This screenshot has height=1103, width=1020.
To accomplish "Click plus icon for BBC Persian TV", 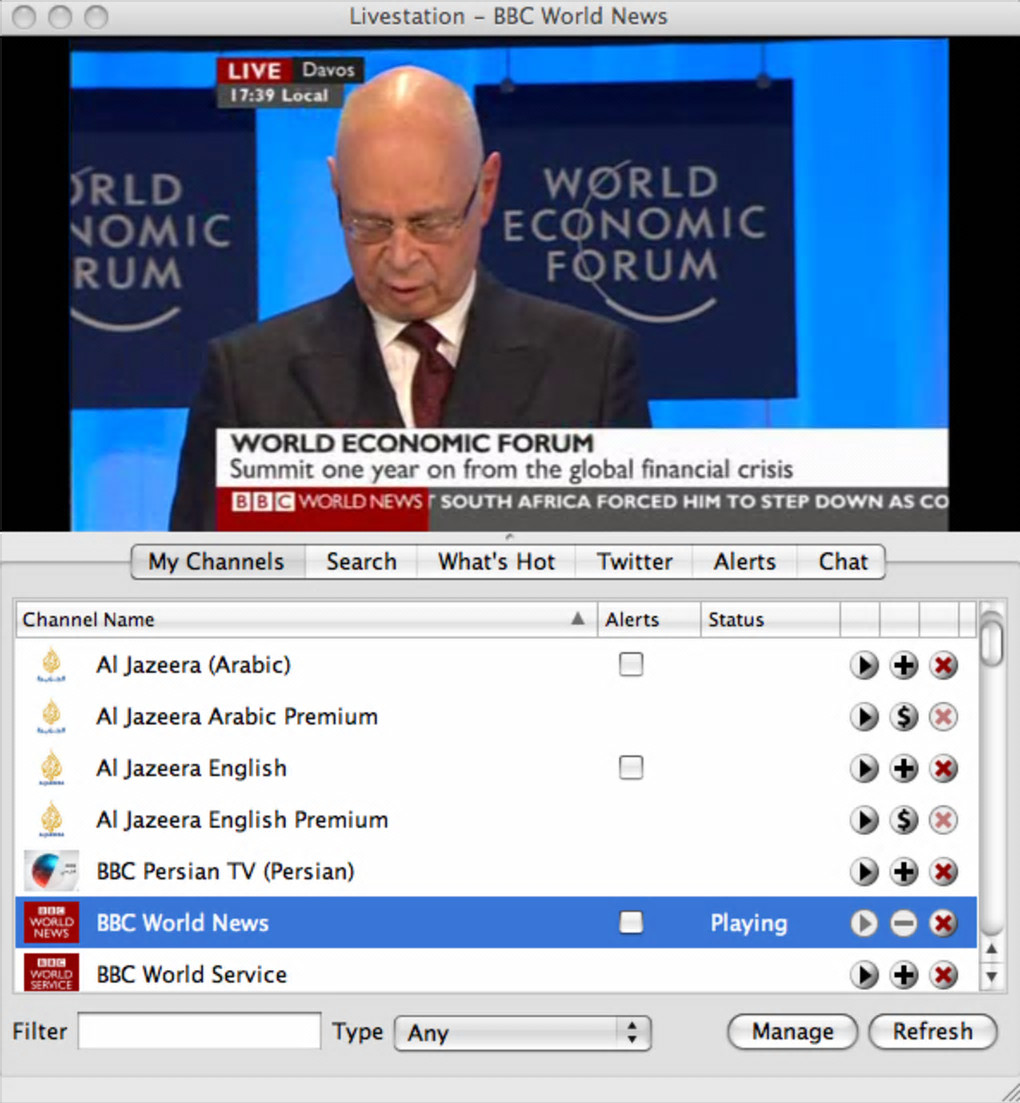I will 904,872.
